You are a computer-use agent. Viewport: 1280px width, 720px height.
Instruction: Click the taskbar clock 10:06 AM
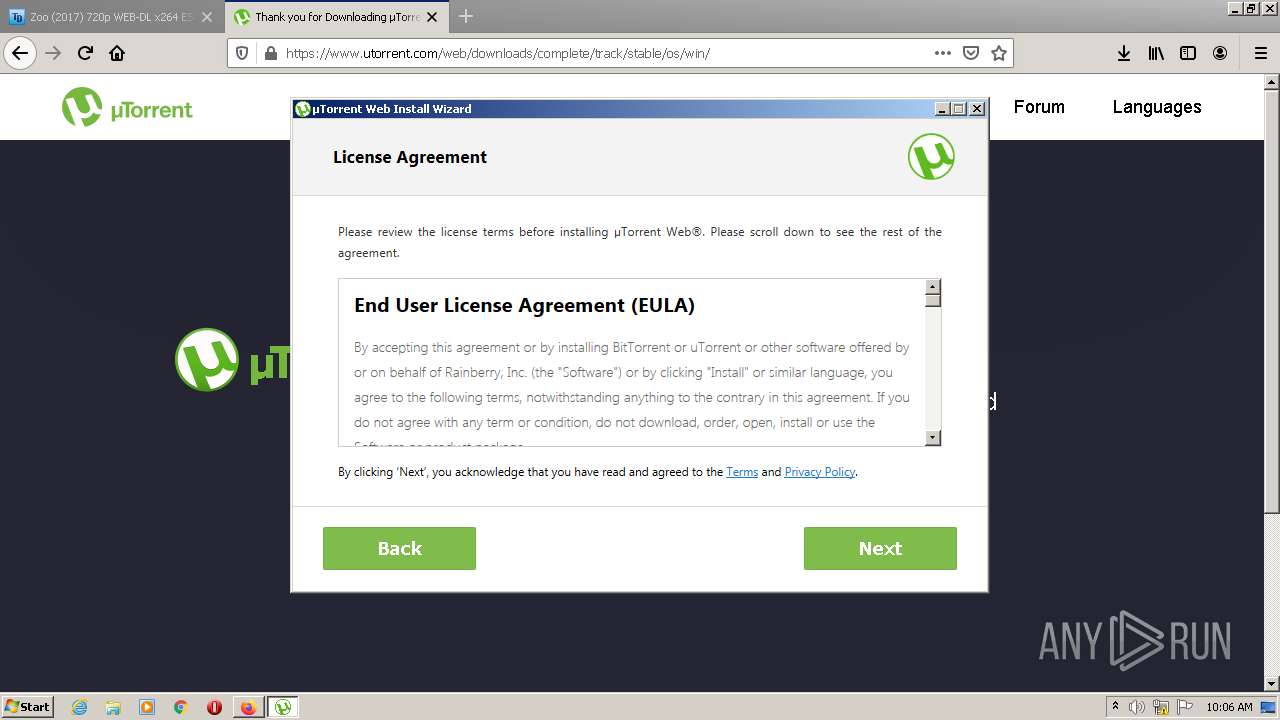(1229, 707)
